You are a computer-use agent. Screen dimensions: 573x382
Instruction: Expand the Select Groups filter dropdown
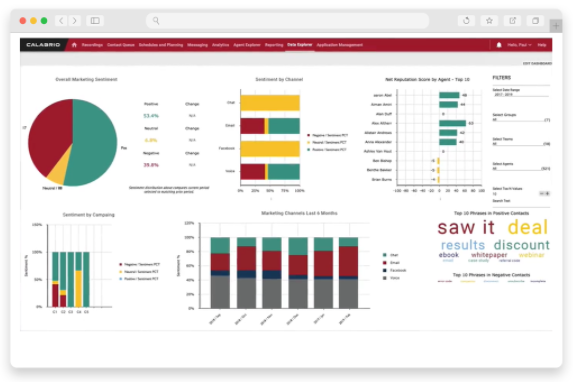(x=521, y=120)
